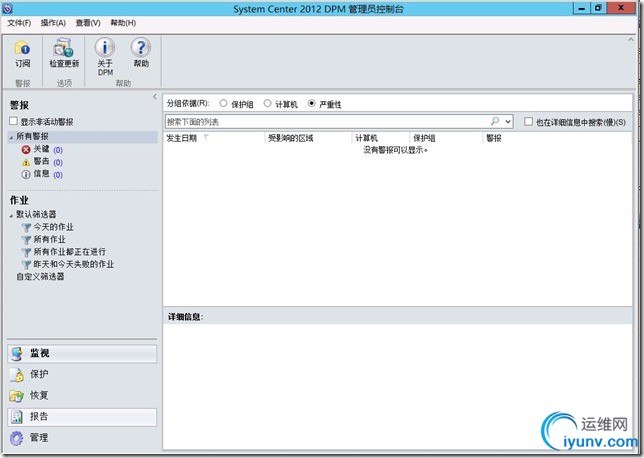Click the 恢复 recovery navigation icon
This screenshot has width=644, height=458.
[x=17, y=396]
